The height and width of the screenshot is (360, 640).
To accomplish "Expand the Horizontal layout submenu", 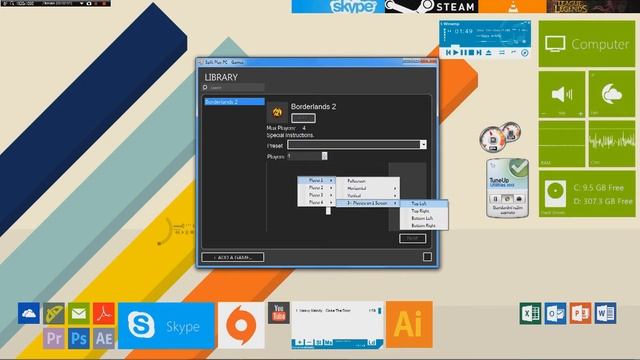I will coord(368,189).
